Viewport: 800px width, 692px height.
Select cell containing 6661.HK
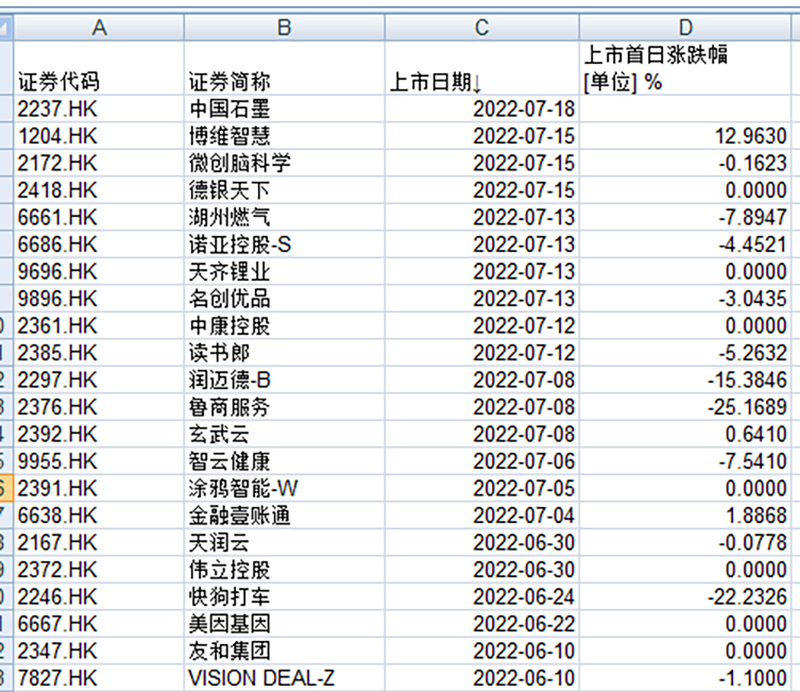click(x=99, y=217)
